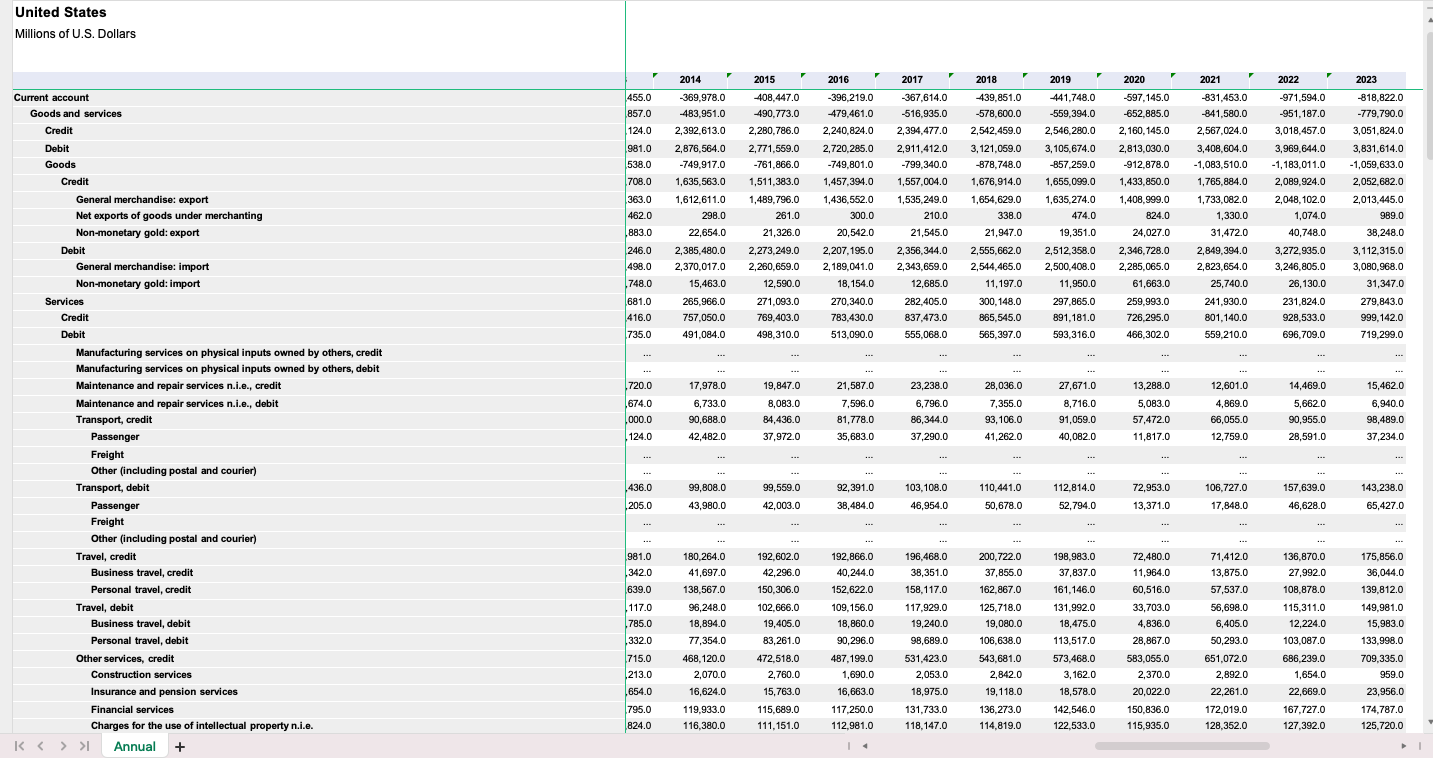Image resolution: width=1433 pixels, height=758 pixels.
Task: Click the Travel, credit row label
Action: tap(107, 556)
